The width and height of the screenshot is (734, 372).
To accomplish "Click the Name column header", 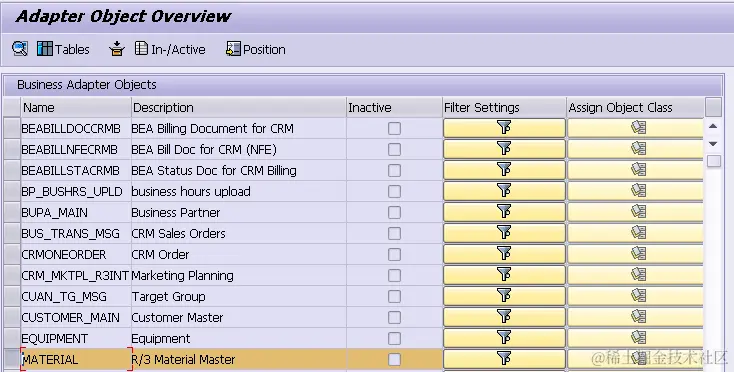I will [76, 108].
